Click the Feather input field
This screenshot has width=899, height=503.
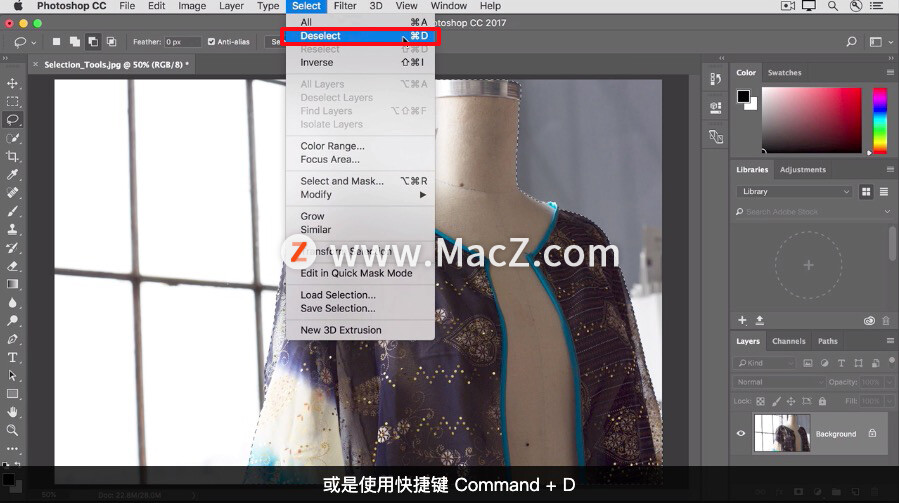[182, 42]
